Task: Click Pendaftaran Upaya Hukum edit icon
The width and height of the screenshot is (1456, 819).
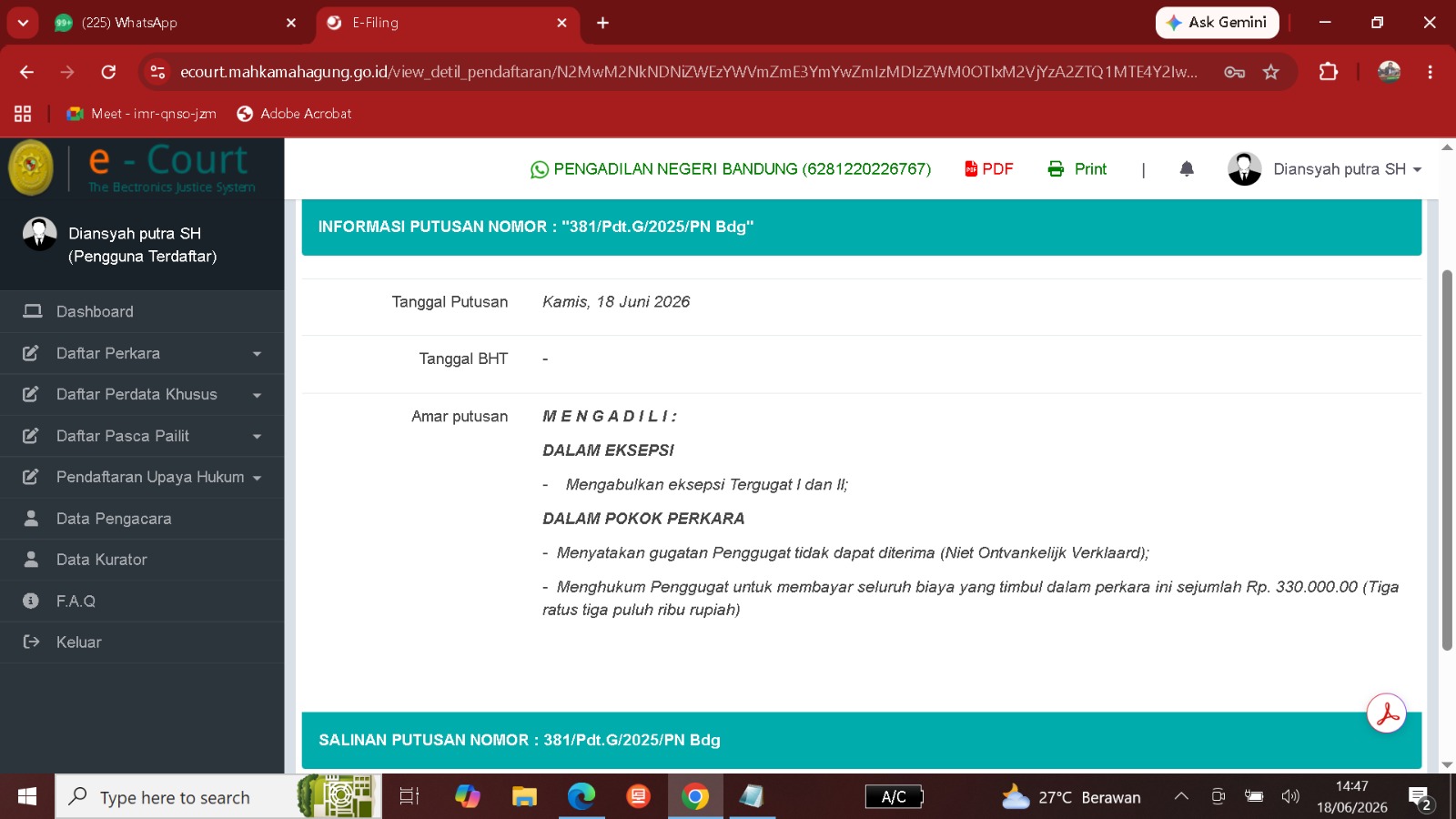Action: [x=31, y=477]
